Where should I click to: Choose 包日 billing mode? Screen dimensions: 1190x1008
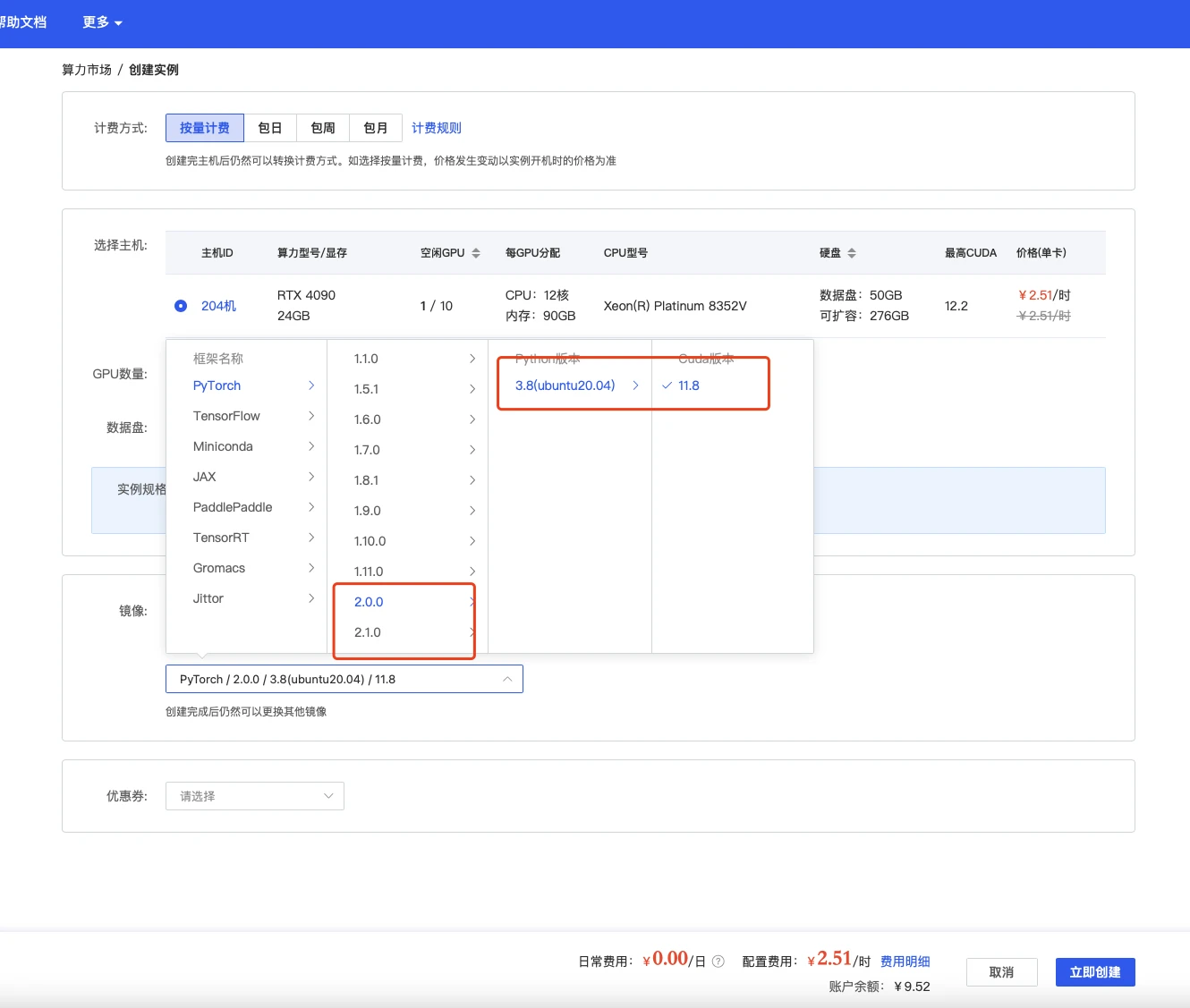[270, 128]
